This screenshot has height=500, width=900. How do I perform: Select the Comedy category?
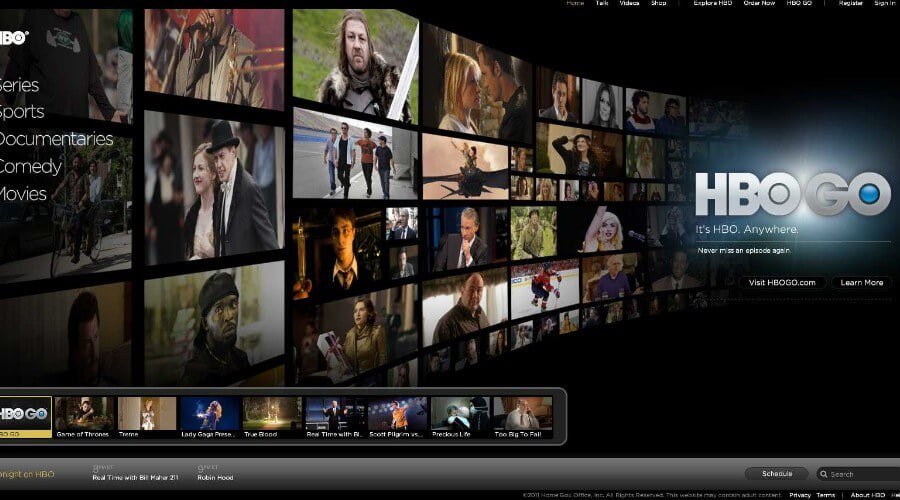click(30, 166)
